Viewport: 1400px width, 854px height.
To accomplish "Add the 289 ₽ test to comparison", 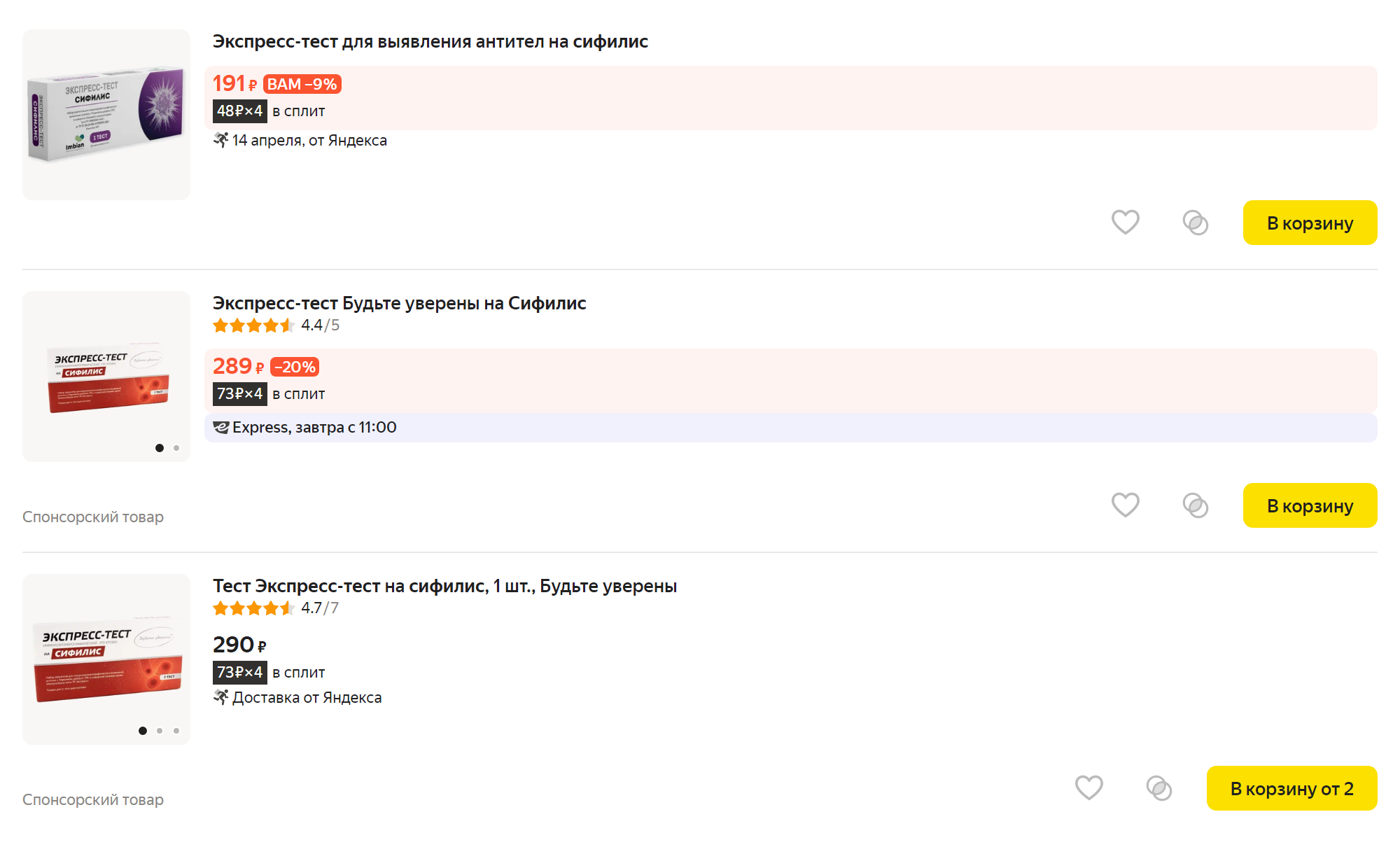I will tap(1196, 505).
